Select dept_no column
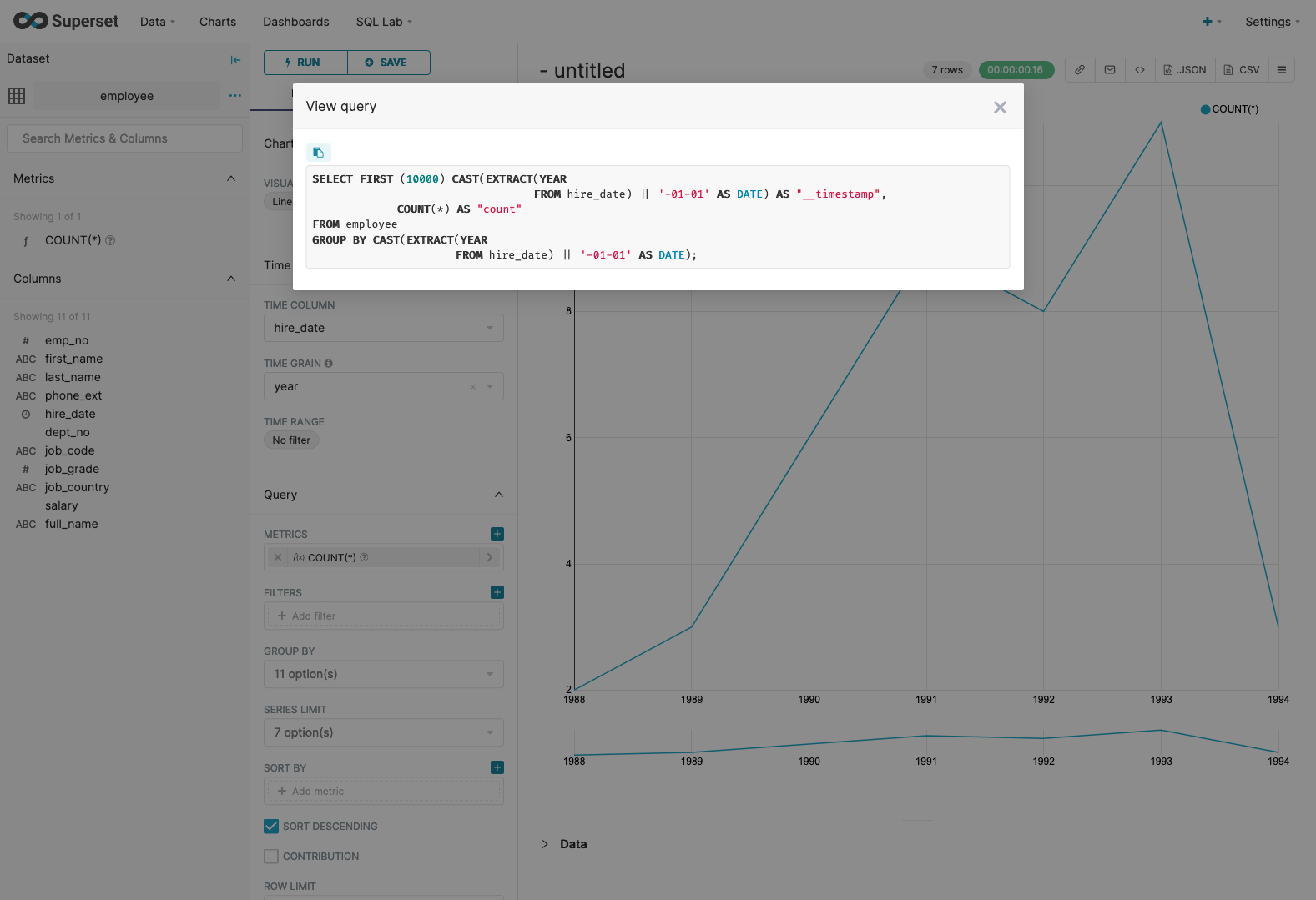1316x900 pixels. coord(68,432)
